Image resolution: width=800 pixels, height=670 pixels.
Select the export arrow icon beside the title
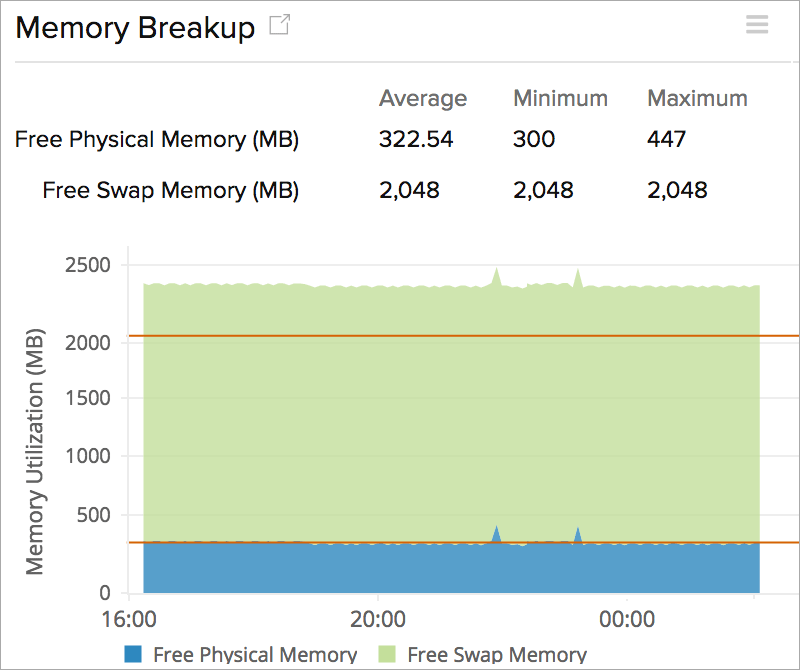click(278, 26)
